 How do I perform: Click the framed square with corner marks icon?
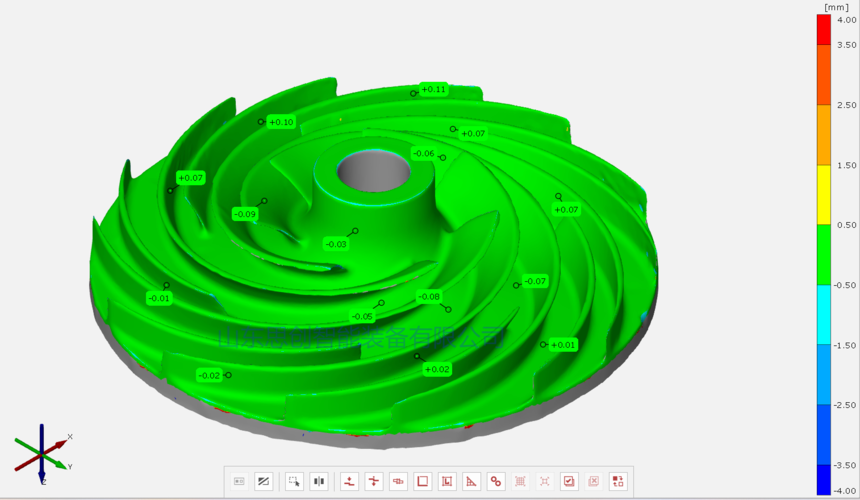coord(447,481)
